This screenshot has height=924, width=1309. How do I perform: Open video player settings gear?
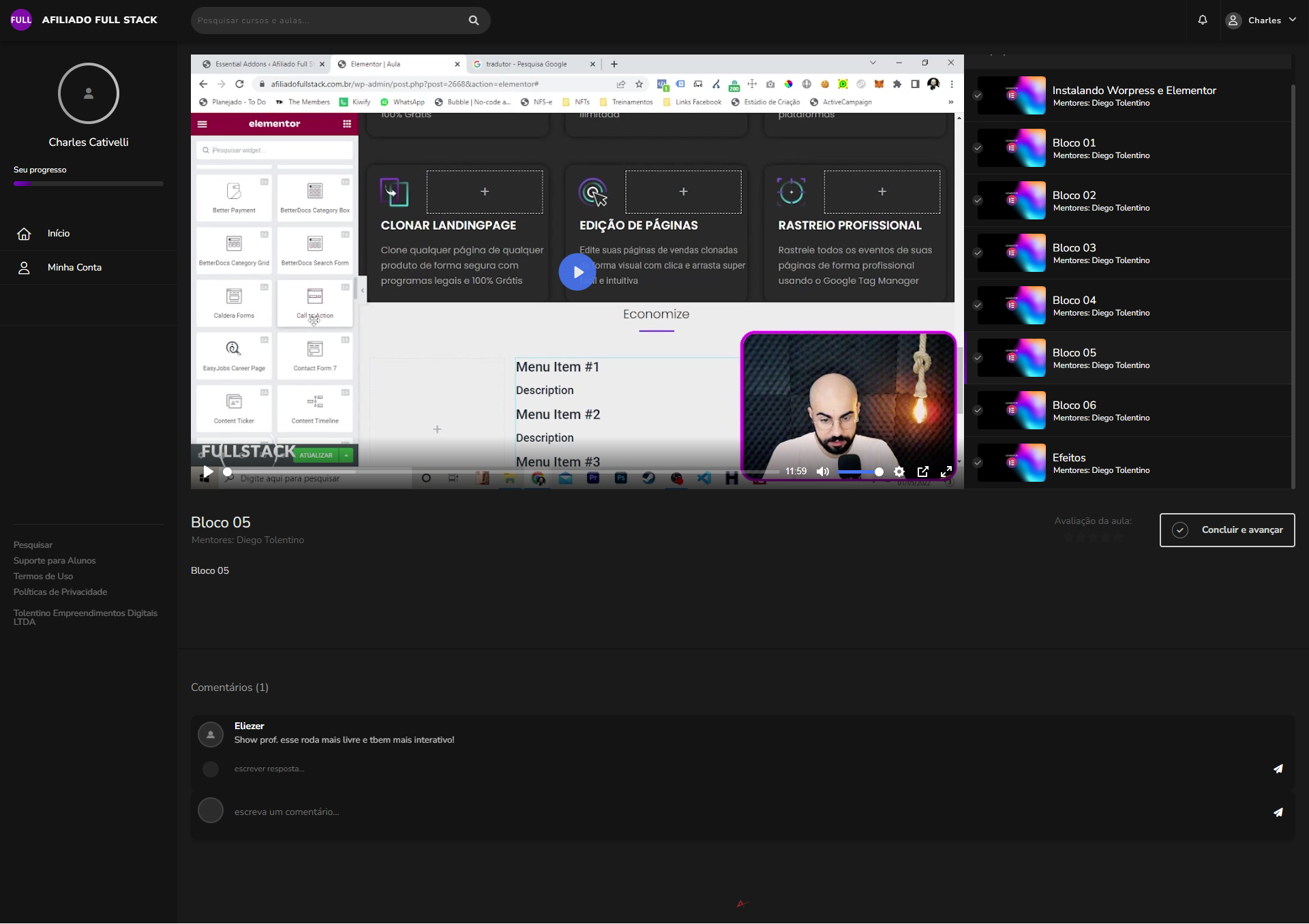899,472
